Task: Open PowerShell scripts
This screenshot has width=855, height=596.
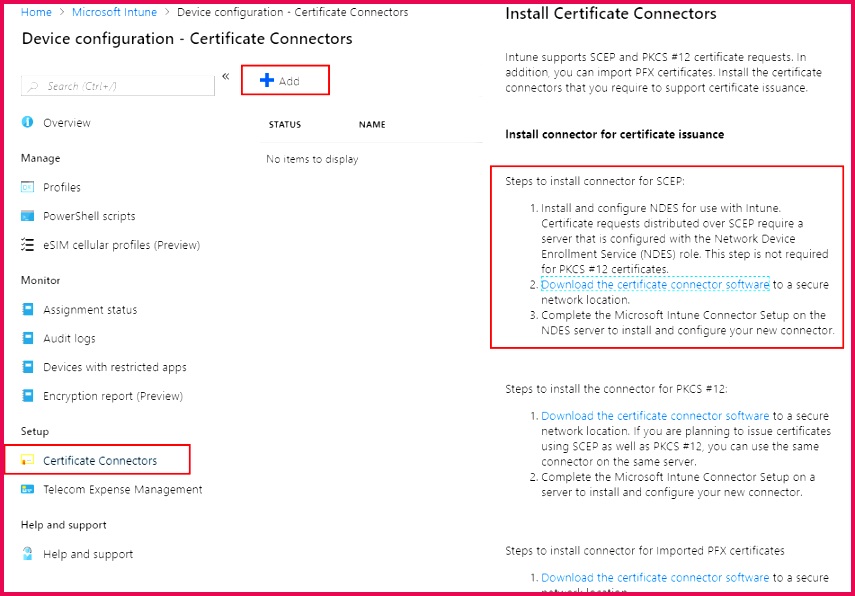Action: click(x=89, y=216)
